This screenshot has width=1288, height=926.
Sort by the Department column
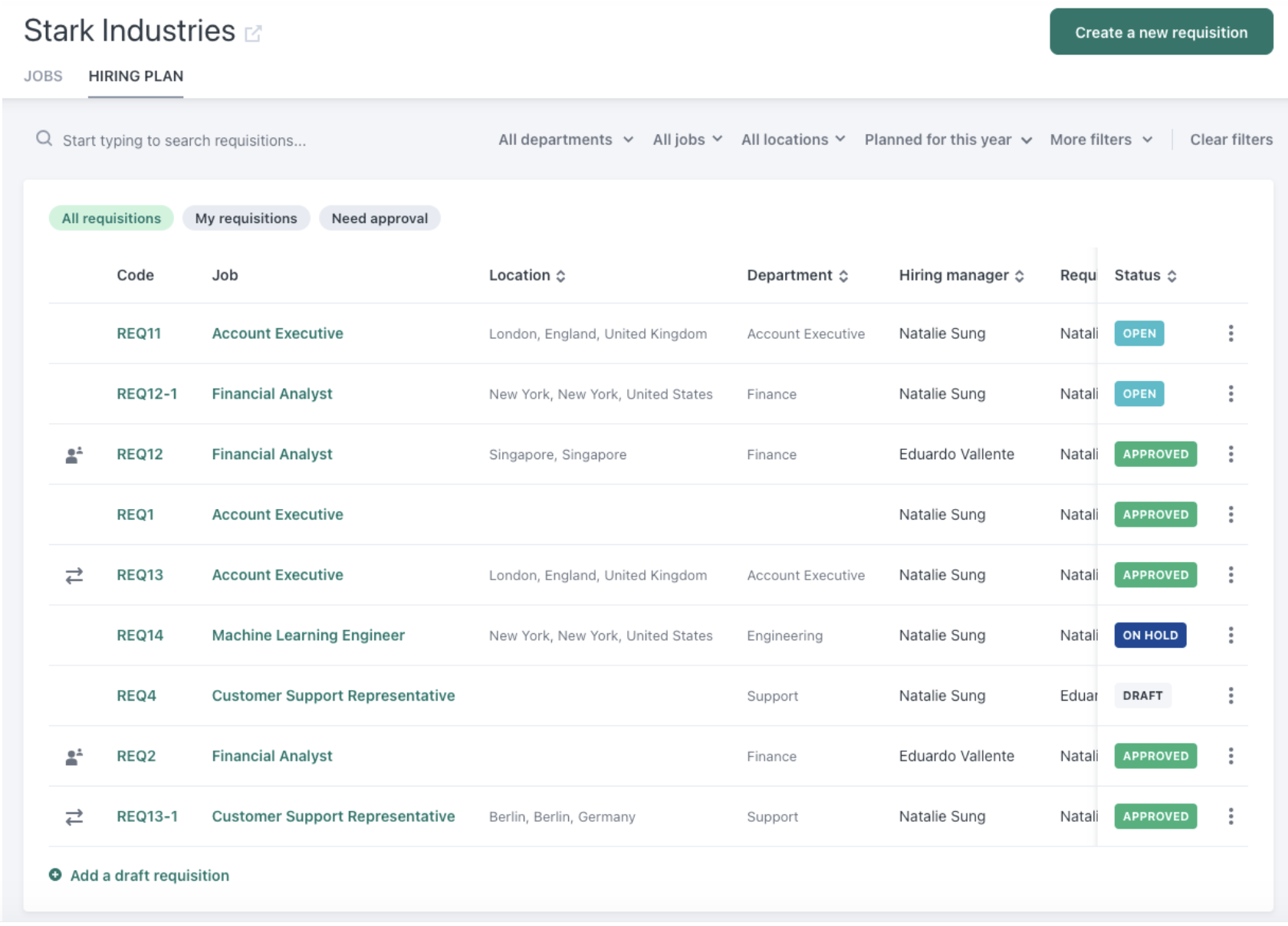point(797,275)
